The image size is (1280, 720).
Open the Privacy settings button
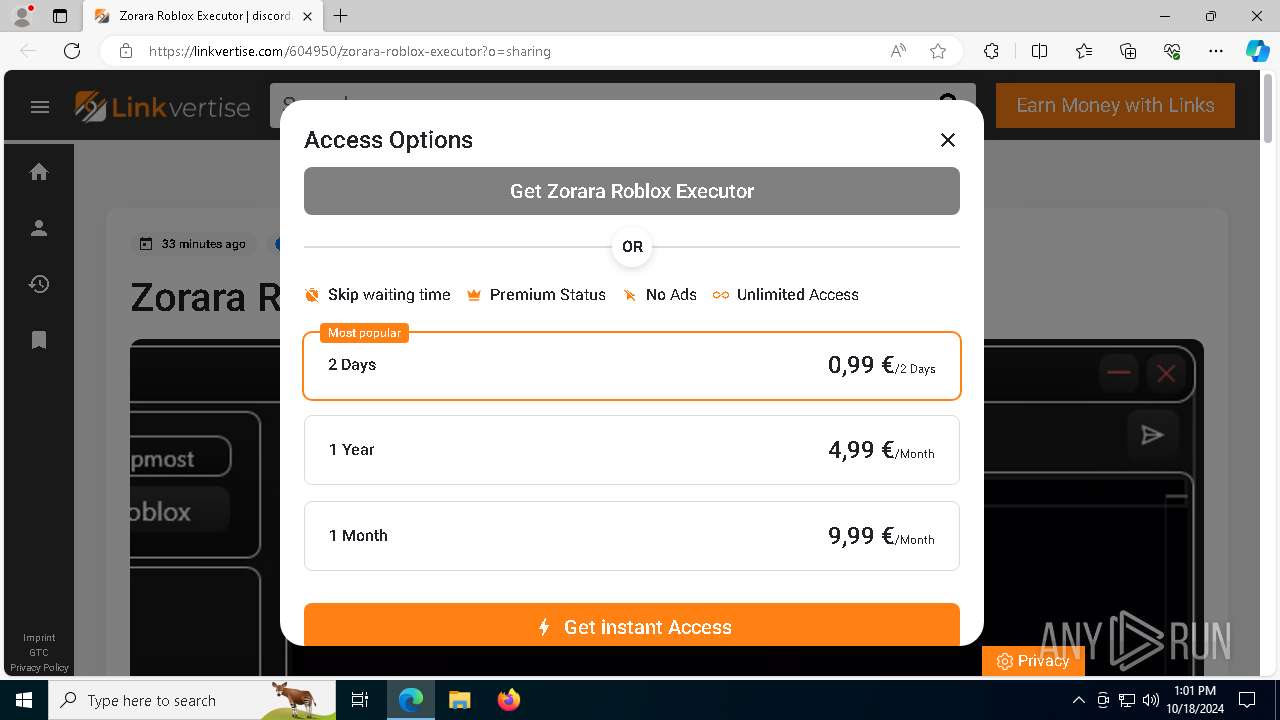(1033, 661)
